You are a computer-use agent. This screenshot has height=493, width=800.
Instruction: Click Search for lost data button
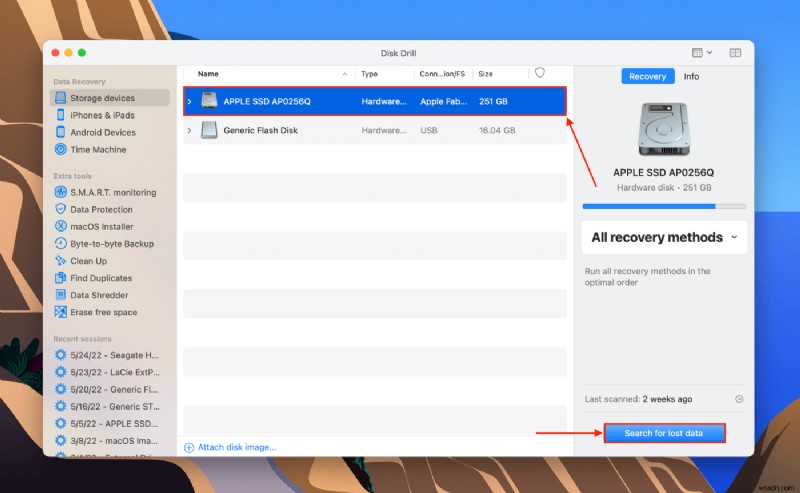[x=664, y=433]
